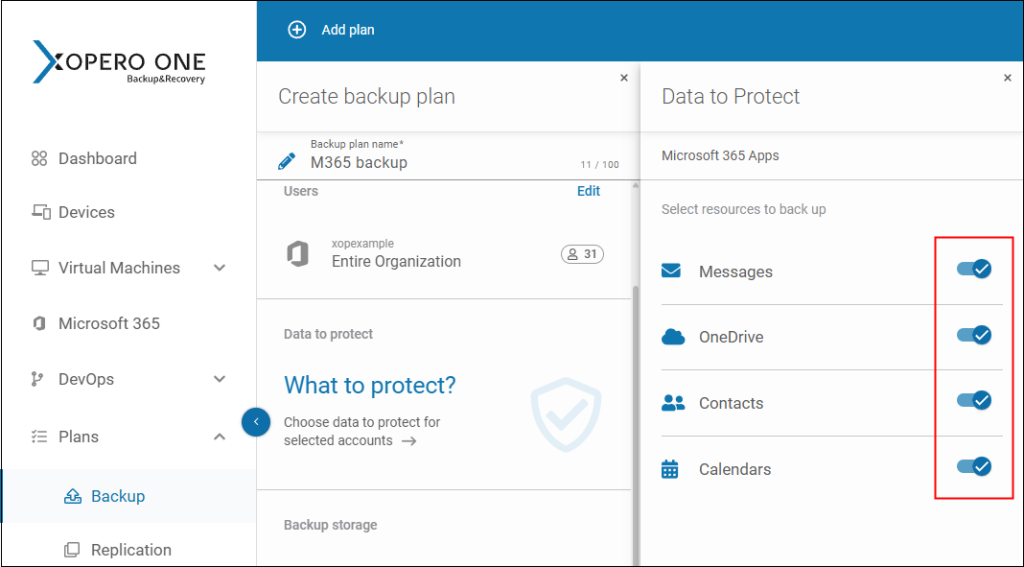Toggle the Contacts backup switch
This screenshot has height=567, width=1024.
974,400
